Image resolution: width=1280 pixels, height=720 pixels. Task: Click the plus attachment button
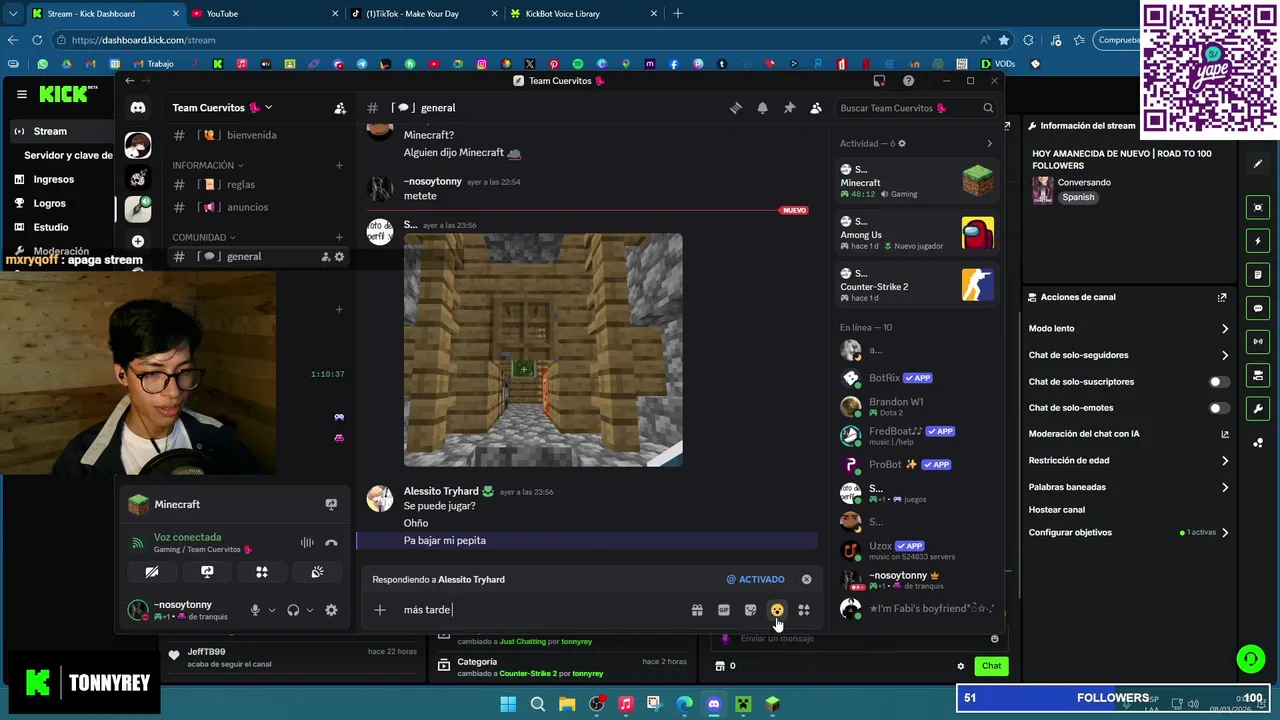click(380, 610)
